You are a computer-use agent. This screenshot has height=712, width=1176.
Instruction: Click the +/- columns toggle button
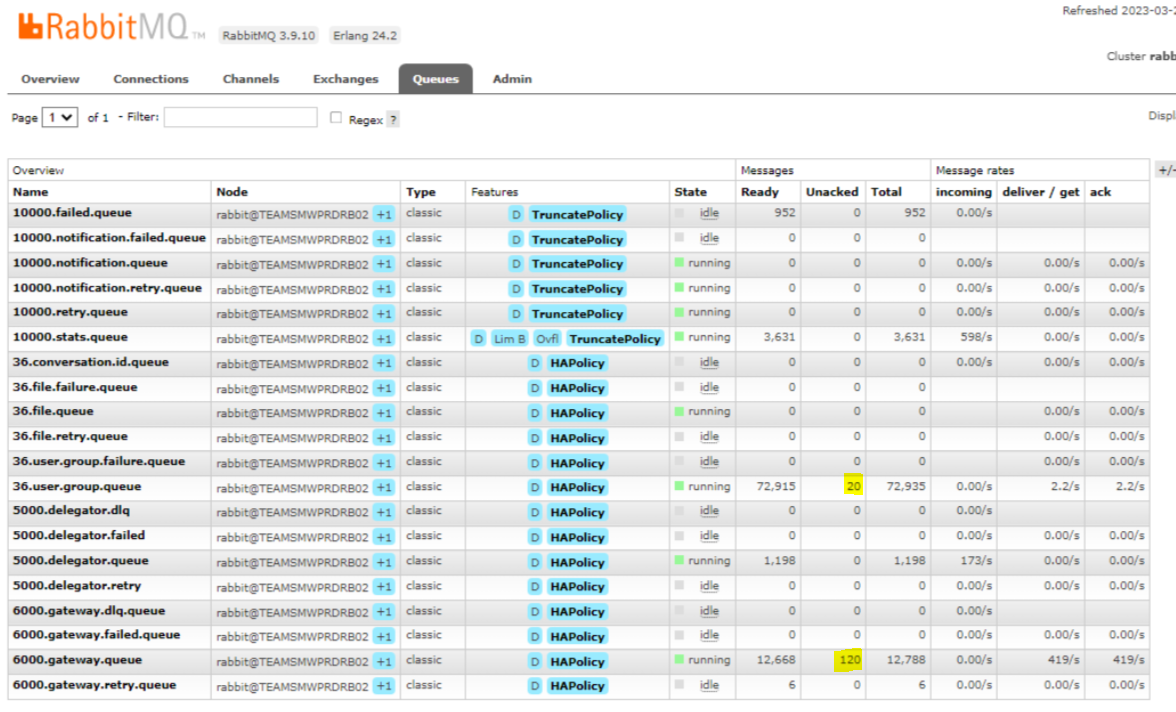(x=1166, y=170)
